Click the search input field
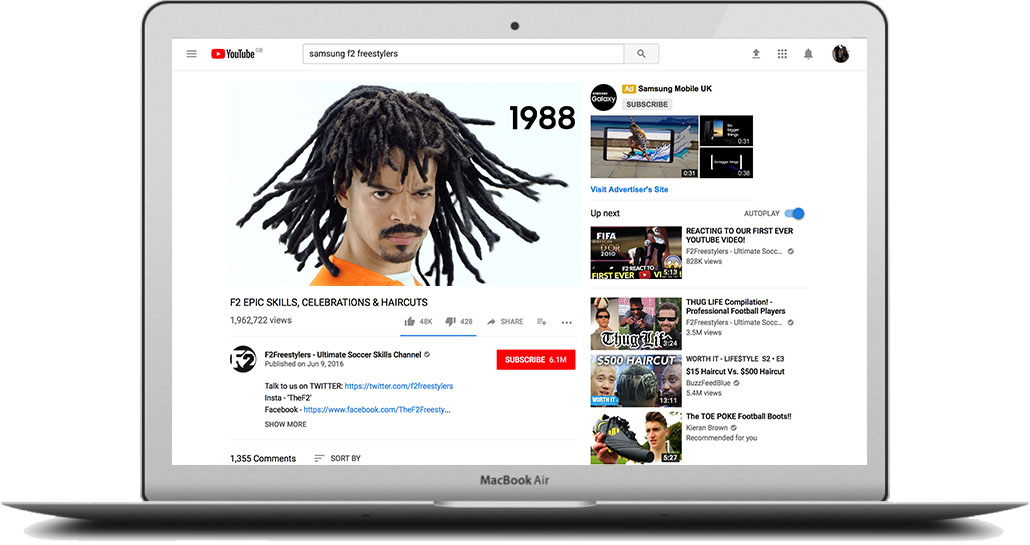 463,54
